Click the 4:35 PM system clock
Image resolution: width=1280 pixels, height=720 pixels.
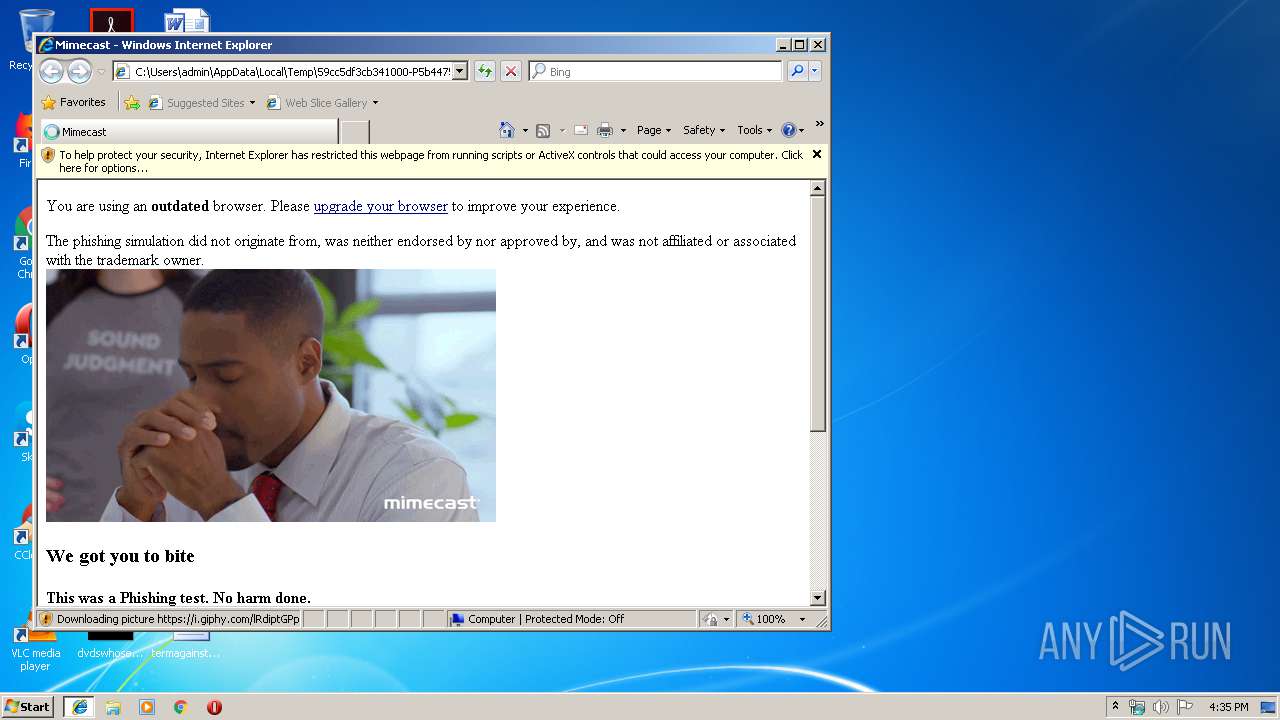tap(1228, 707)
